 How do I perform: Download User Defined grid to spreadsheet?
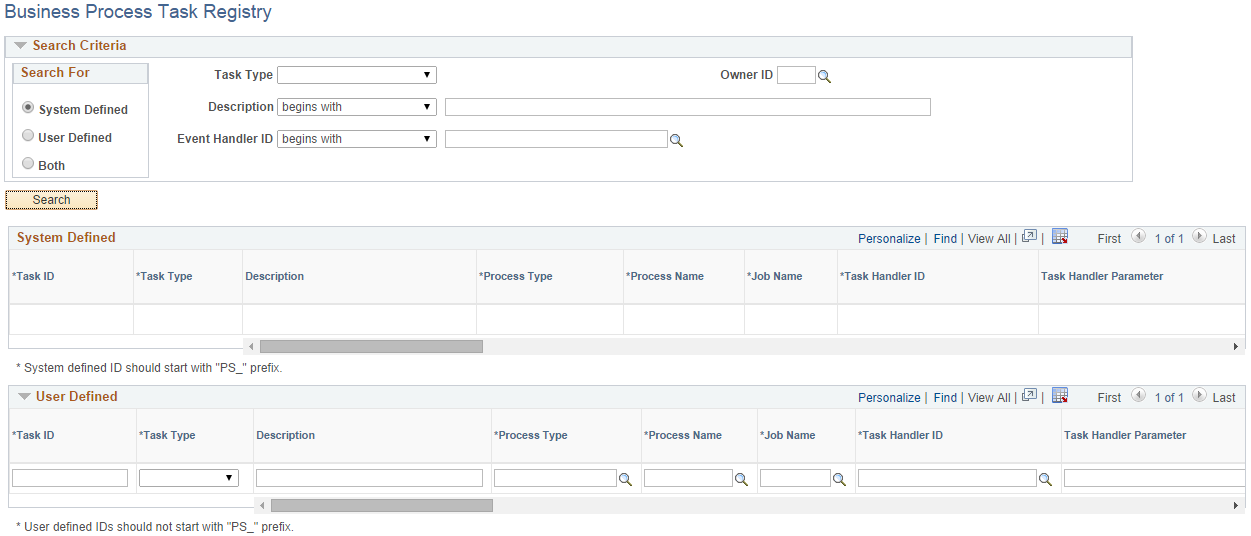coord(1060,396)
